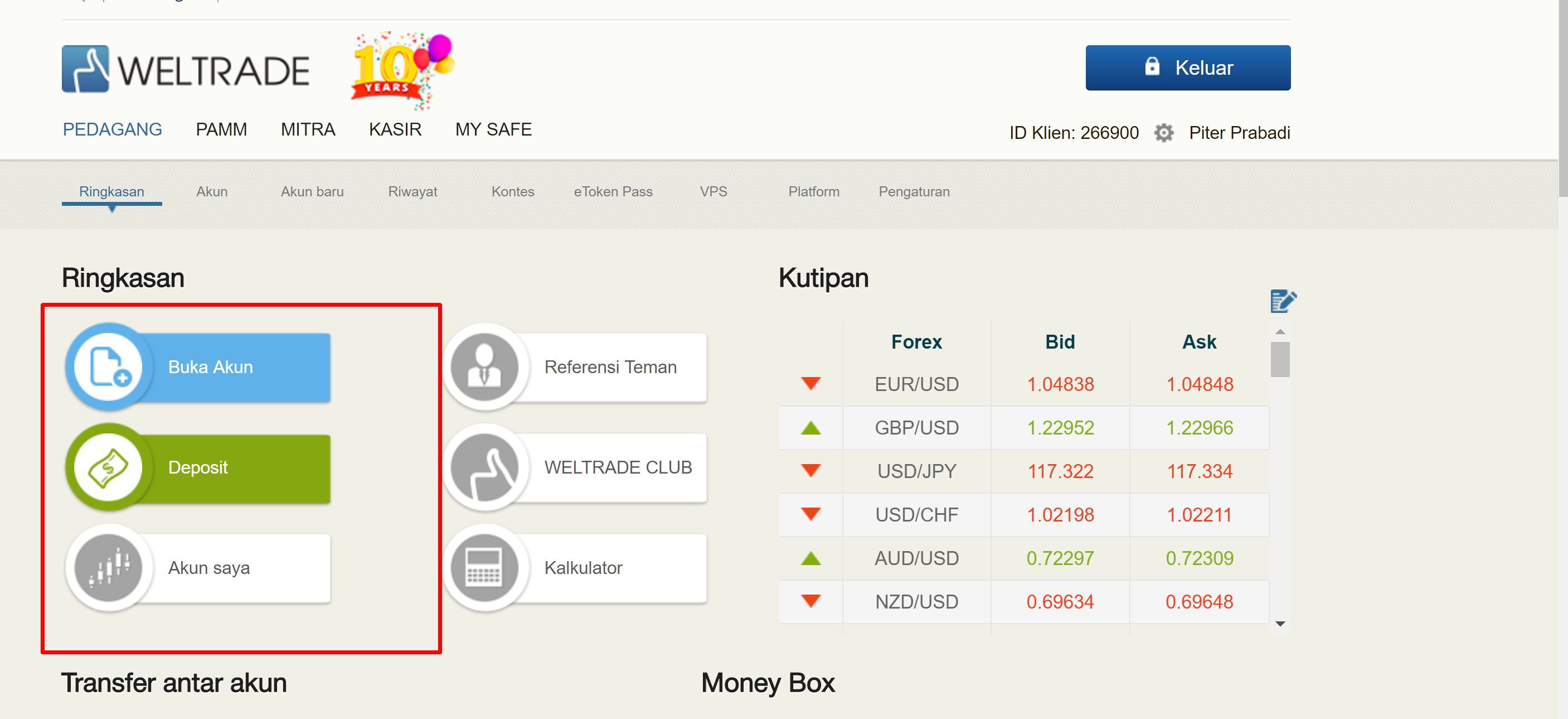The image size is (1568, 719).
Task: Switch to the Platform tab
Action: 814,191
